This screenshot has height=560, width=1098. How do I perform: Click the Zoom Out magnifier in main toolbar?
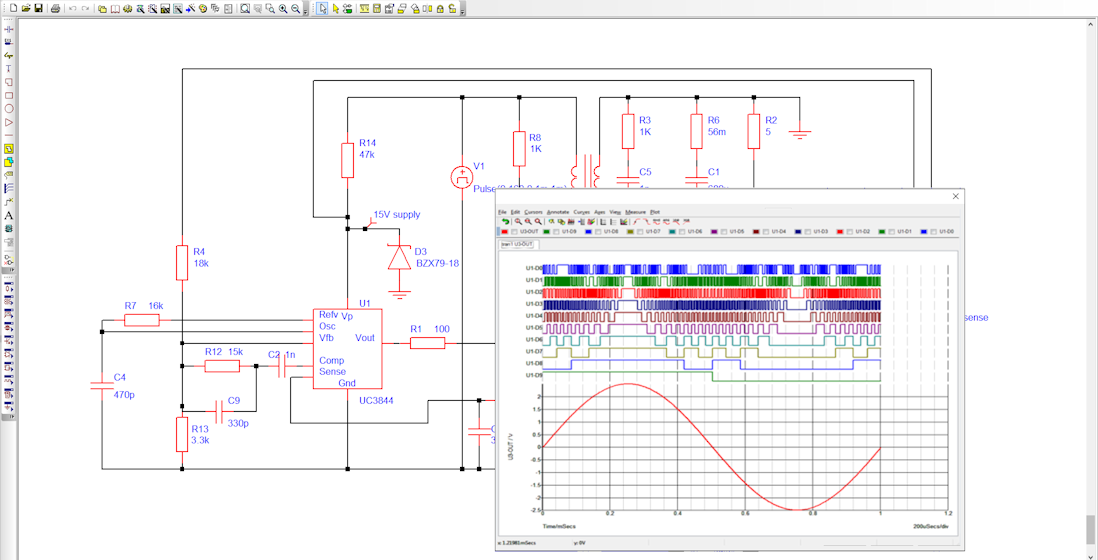click(x=296, y=8)
